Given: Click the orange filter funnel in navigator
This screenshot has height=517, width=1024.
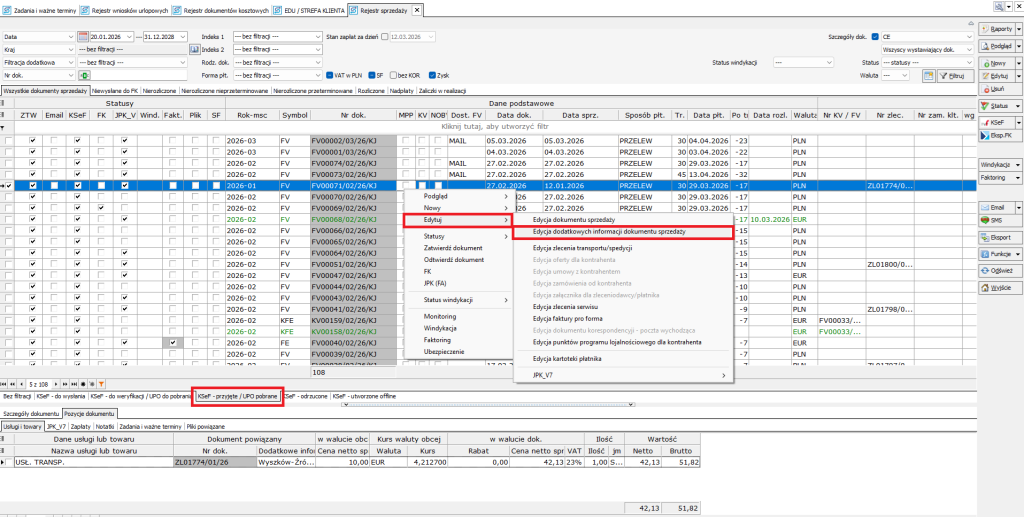Looking at the screenshot, I should [x=101, y=383].
